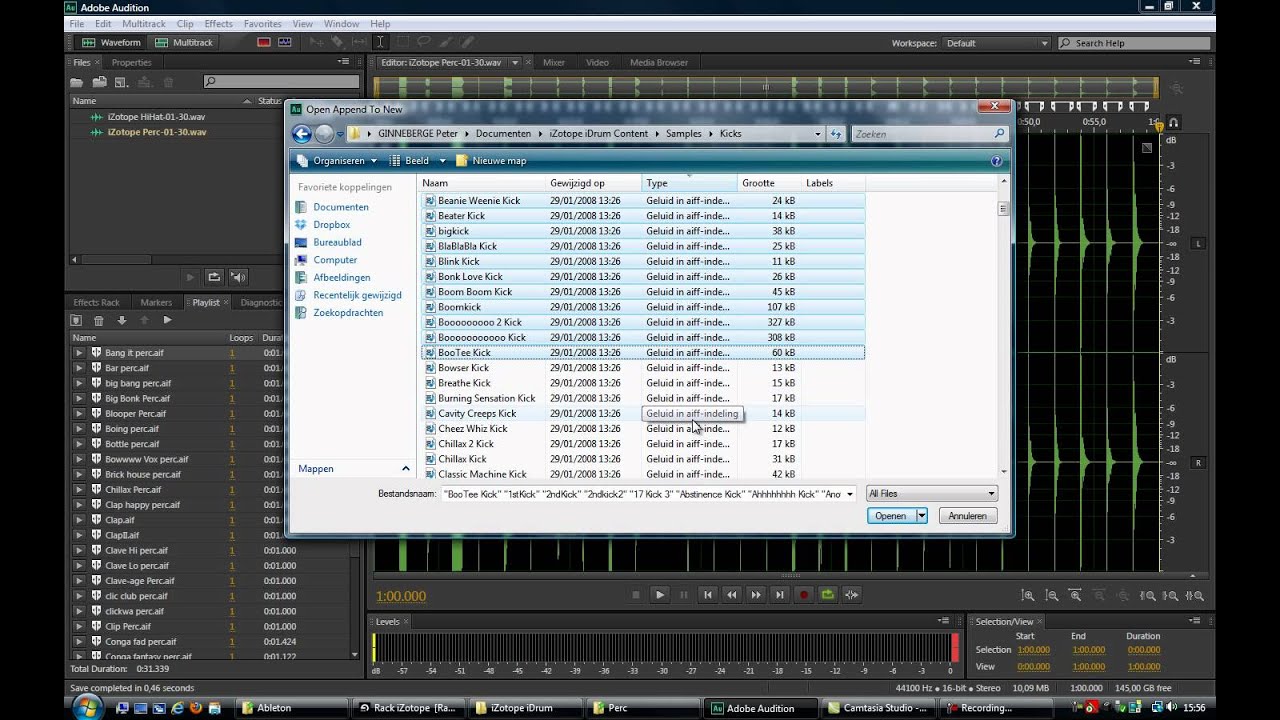The width and height of the screenshot is (1280, 720).
Task: Toggle Loop Playback in transport bar
Action: [x=827, y=595]
